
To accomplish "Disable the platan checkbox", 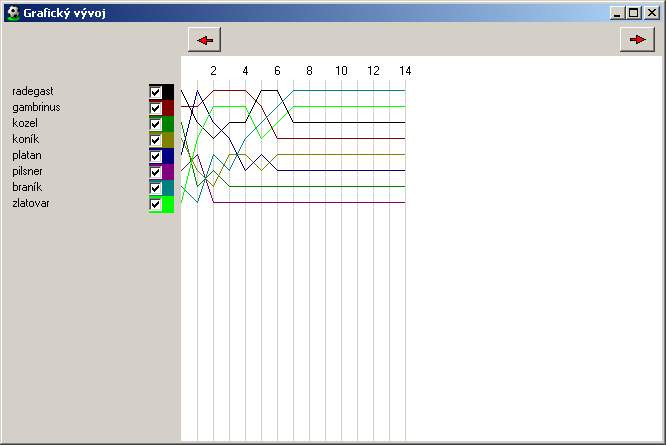I will tap(155, 156).
